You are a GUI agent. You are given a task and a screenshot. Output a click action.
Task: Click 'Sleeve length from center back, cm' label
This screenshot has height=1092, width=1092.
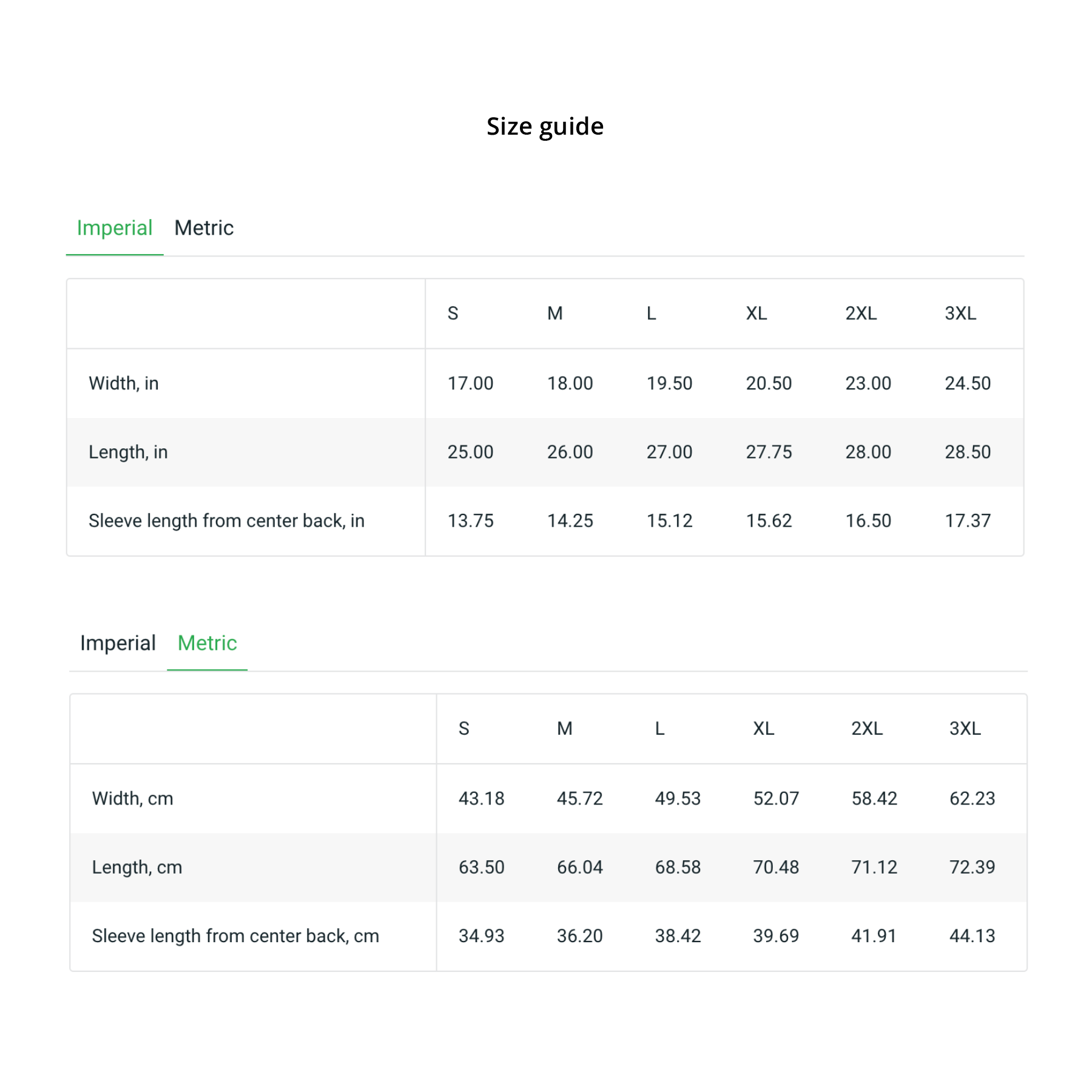(235, 936)
